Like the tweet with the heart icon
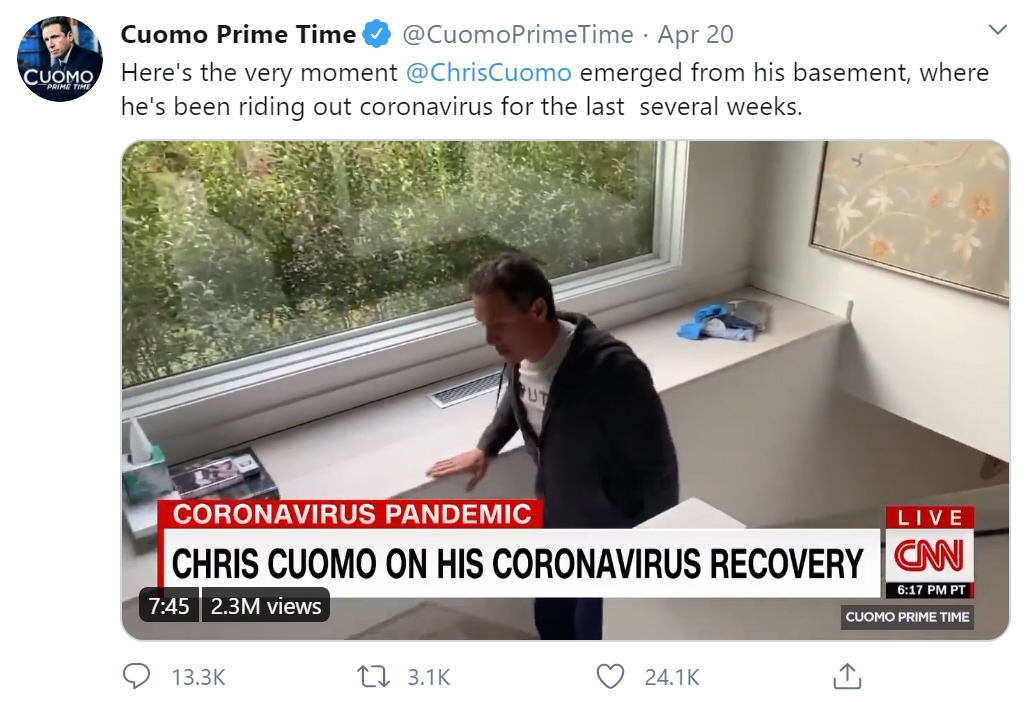Image resolution: width=1031 pixels, height=702 pixels. click(610, 676)
